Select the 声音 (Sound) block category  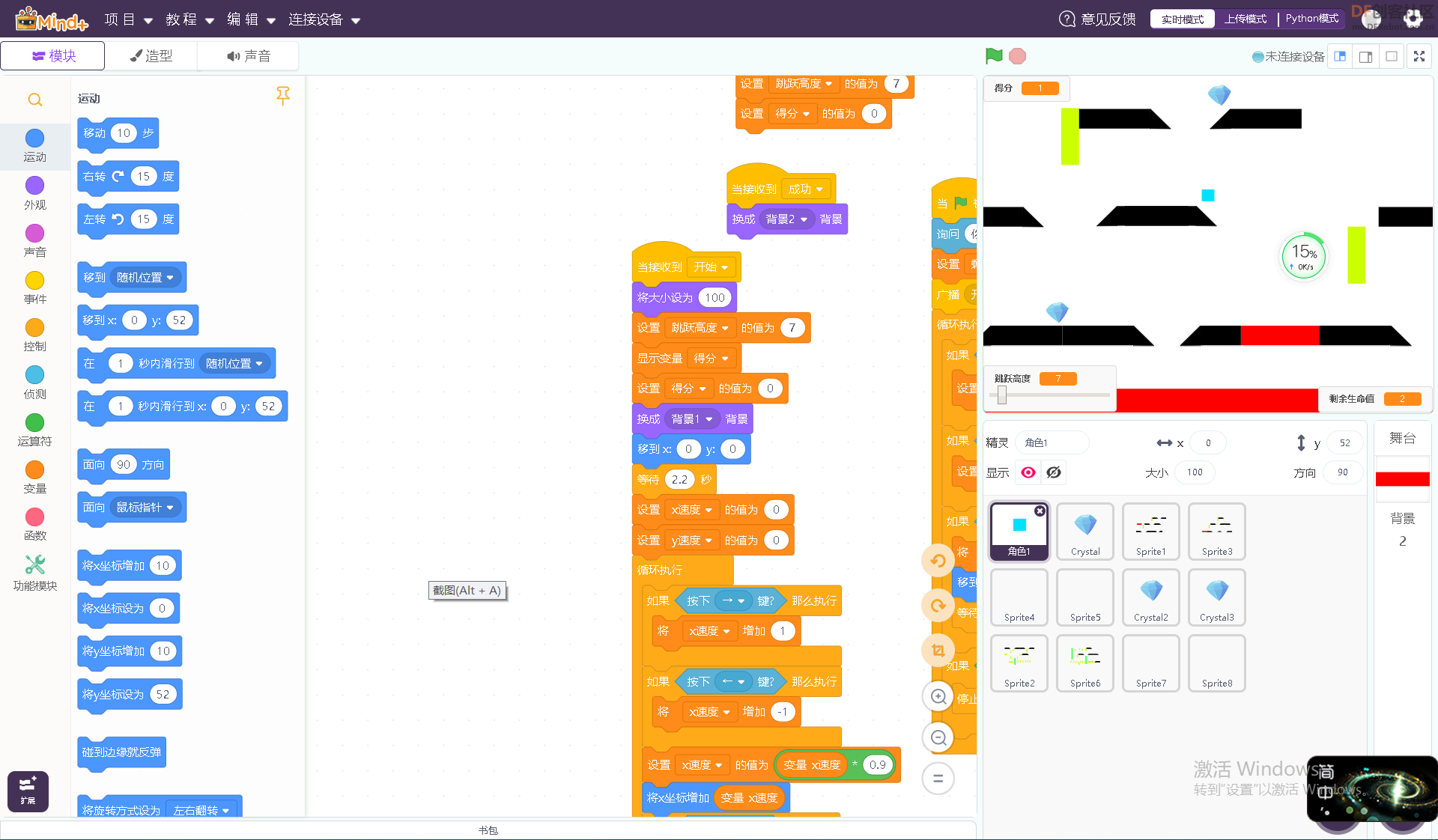[35, 240]
